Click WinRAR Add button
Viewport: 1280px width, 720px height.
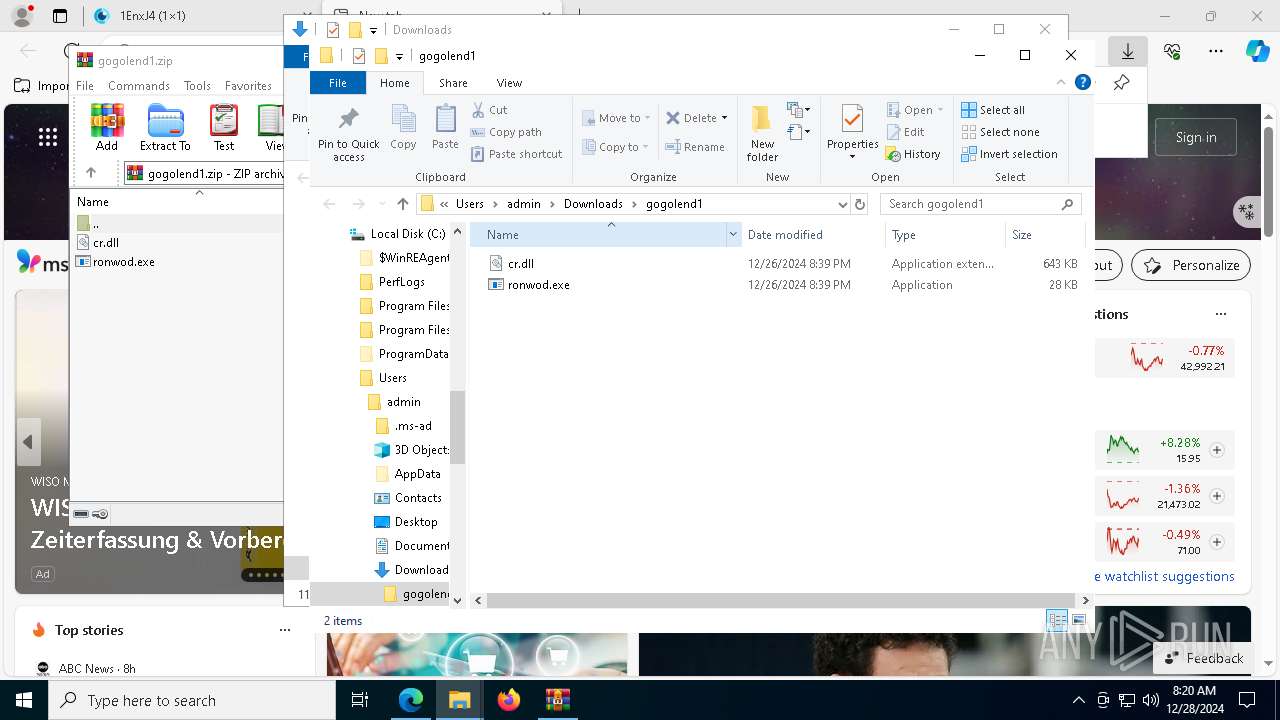[x=107, y=128]
